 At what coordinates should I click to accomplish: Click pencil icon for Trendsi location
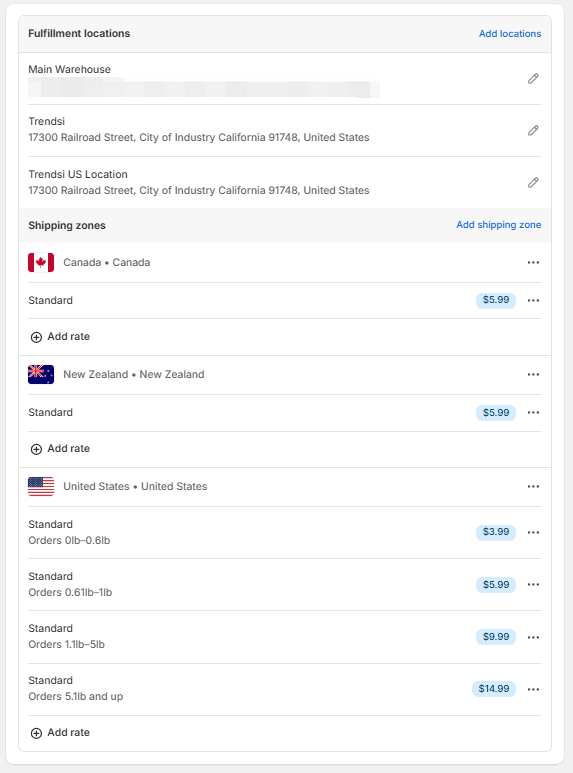point(533,130)
